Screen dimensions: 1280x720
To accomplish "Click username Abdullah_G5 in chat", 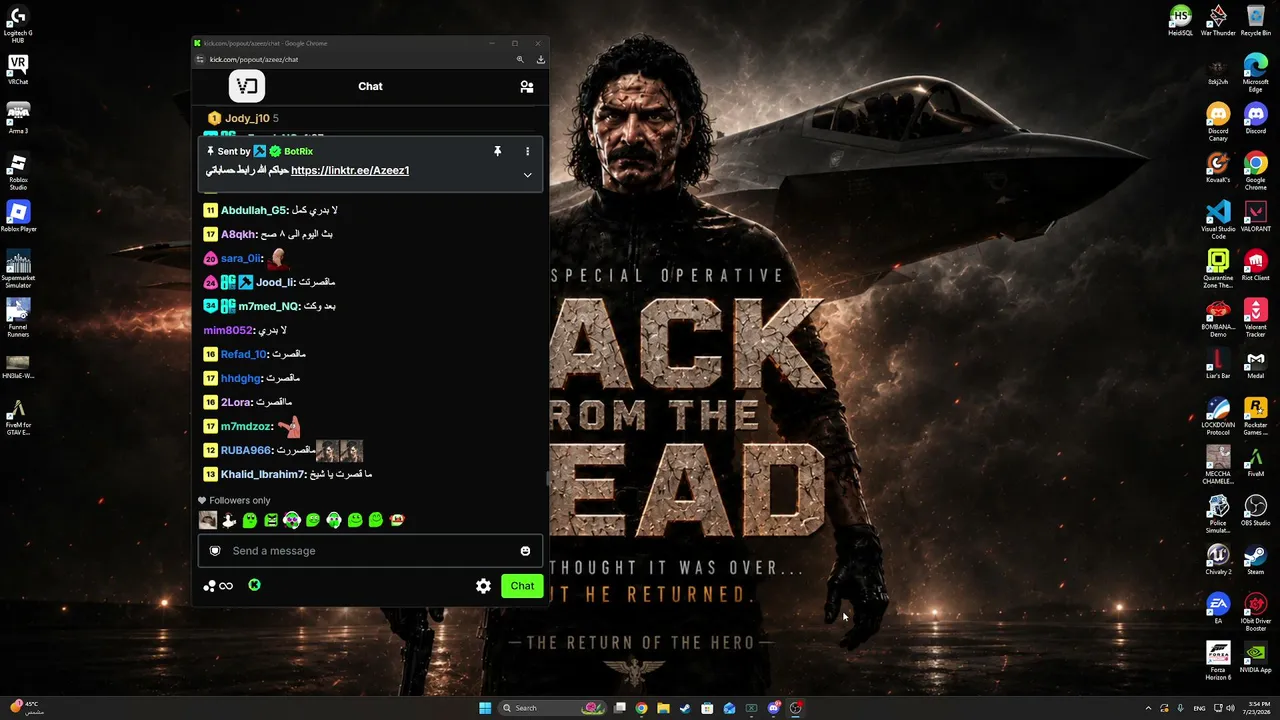I will (x=254, y=210).
